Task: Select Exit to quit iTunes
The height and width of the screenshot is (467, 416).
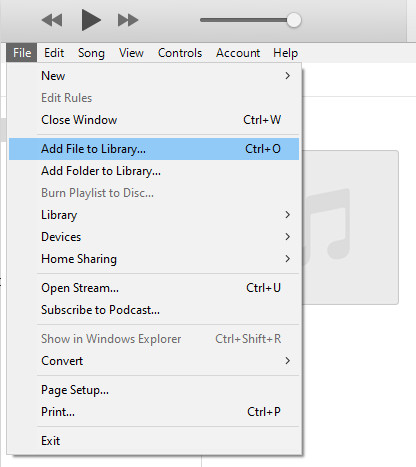Action: 154,441
